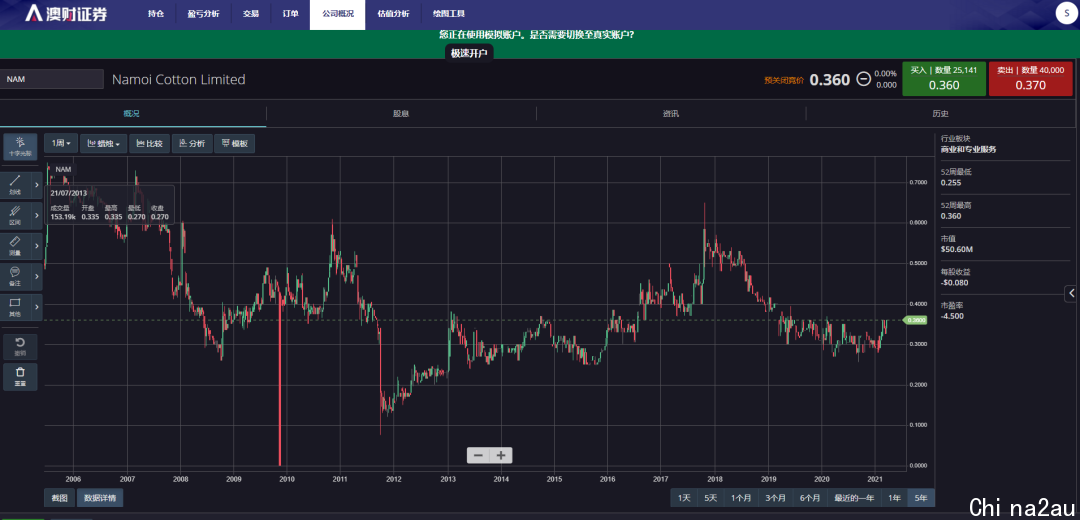1080x520 pixels.
Task: Undo the last drawing action
Action: [x=20, y=346]
